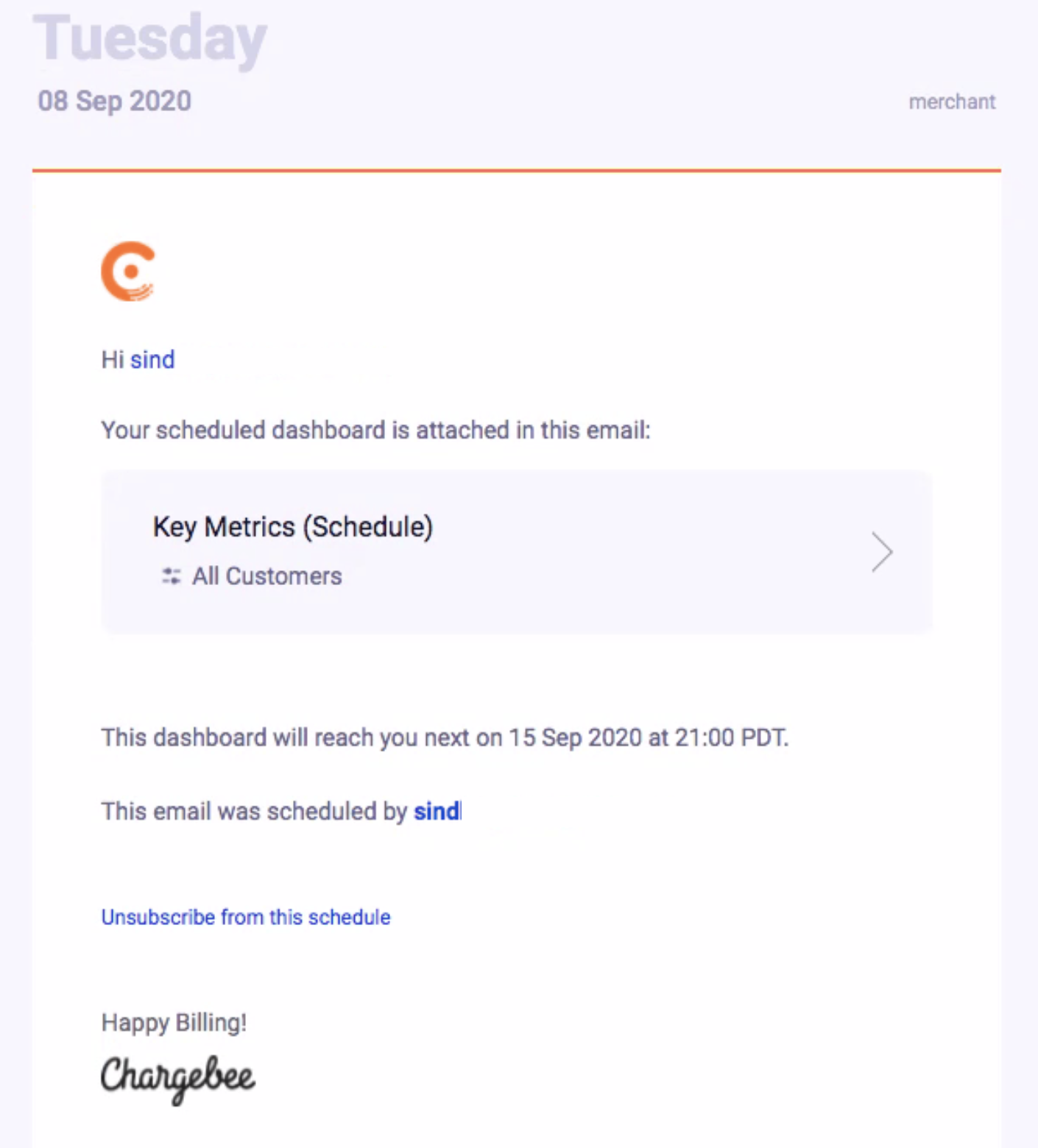Select the All Customers segment label
1038x1148 pixels.
[x=267, y=576]
